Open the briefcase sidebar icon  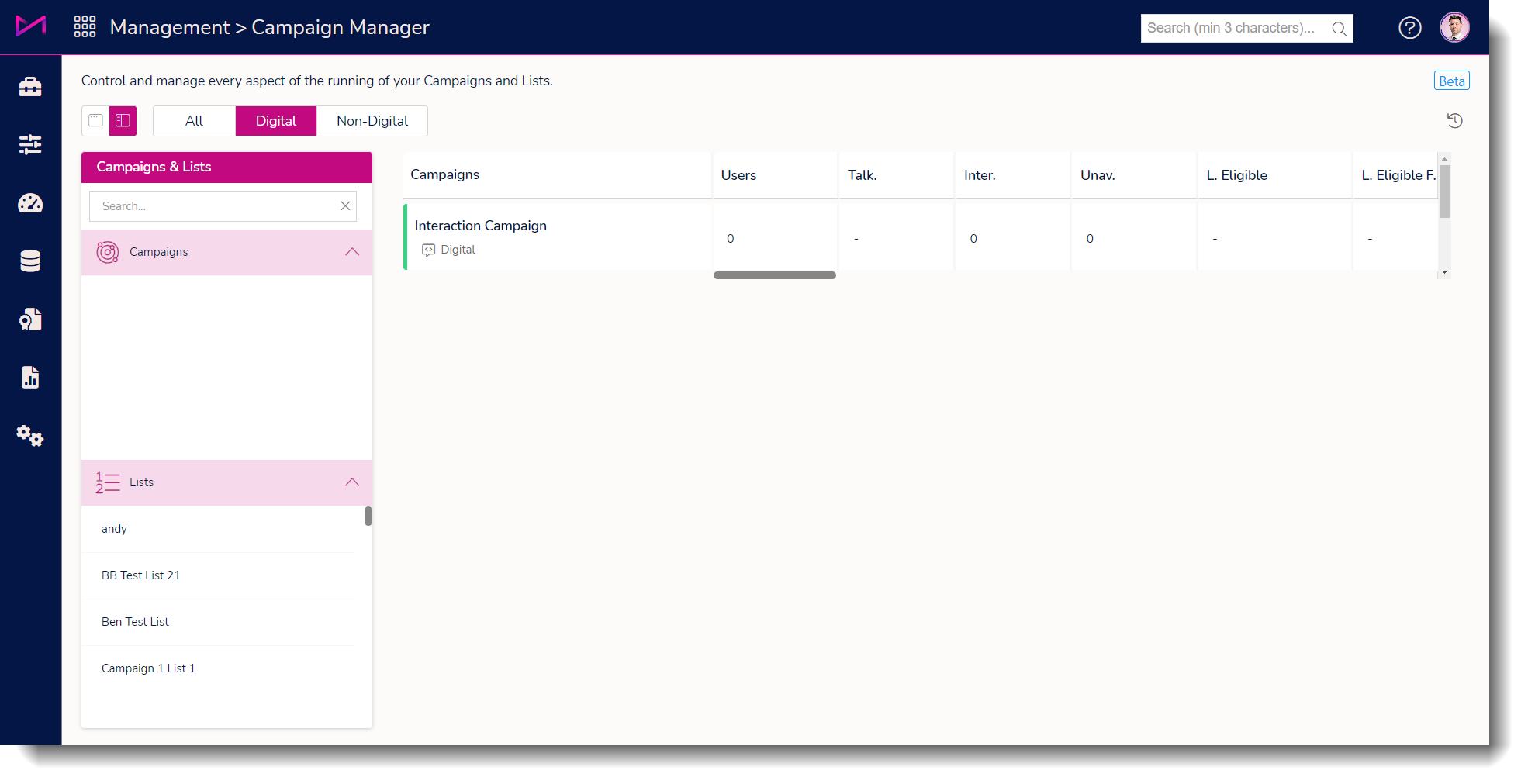[x=30, y=86]
